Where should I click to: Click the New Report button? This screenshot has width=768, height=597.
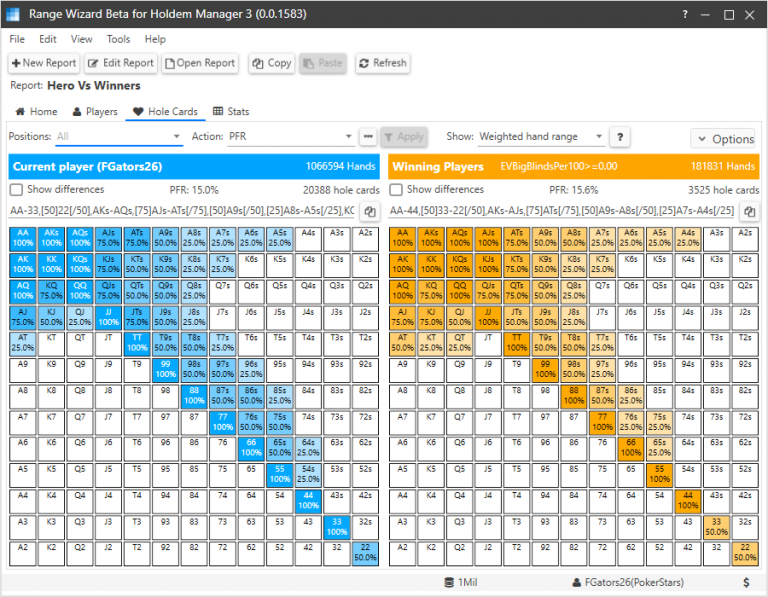44,63
